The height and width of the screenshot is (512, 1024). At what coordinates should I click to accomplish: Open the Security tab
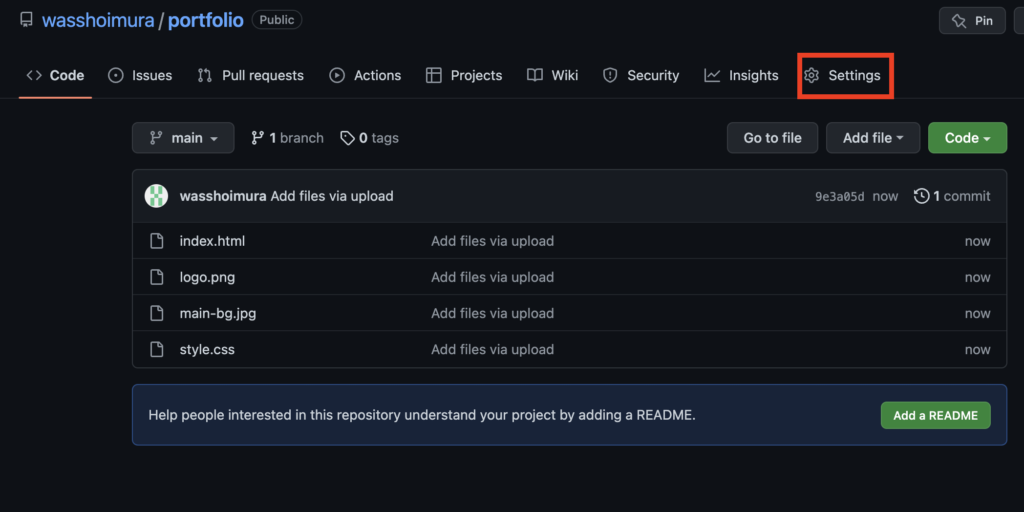pyautogui.click(x=641, y=76)
